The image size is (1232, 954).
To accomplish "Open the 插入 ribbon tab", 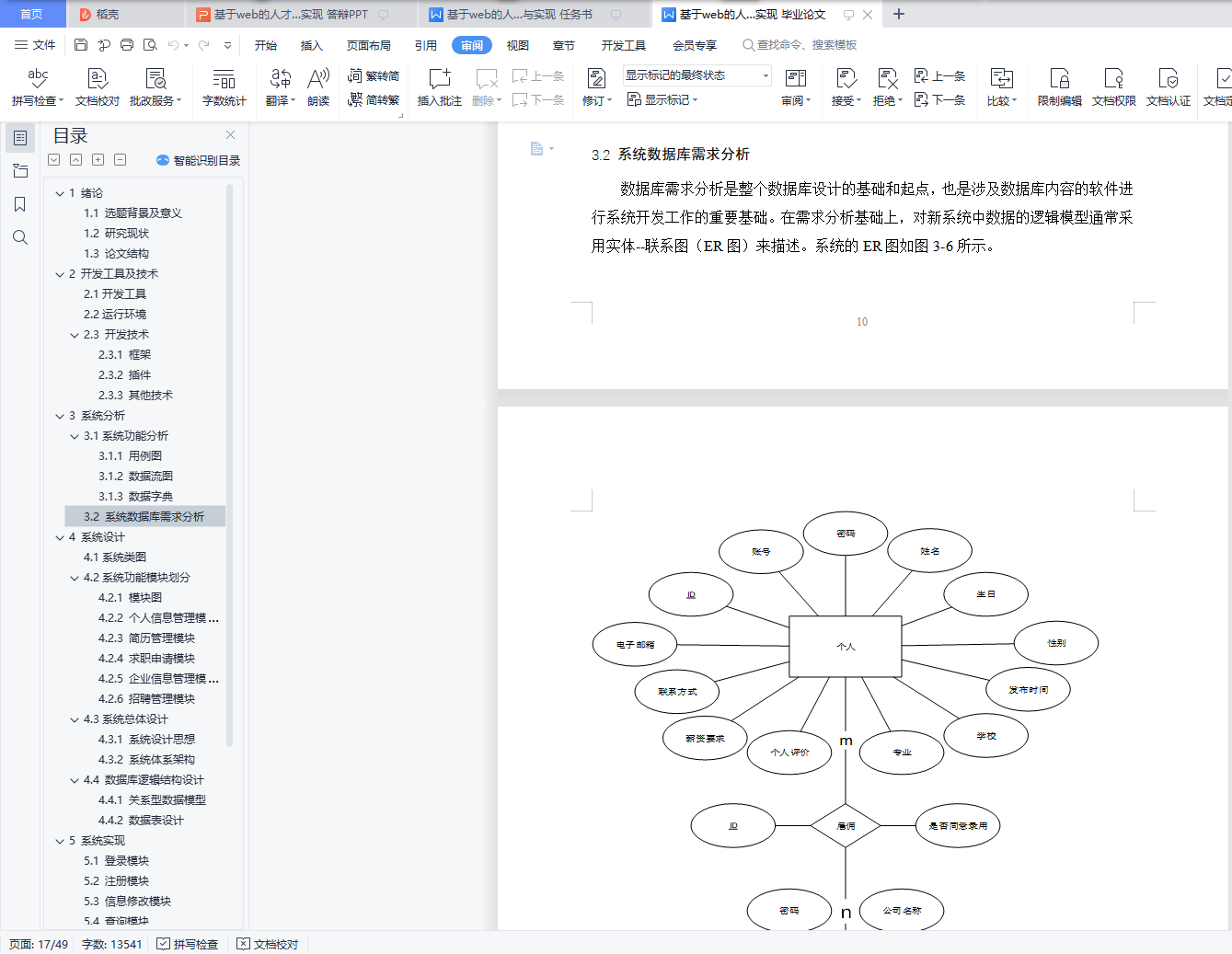I will pyautogui.click(x=312, y=45).
